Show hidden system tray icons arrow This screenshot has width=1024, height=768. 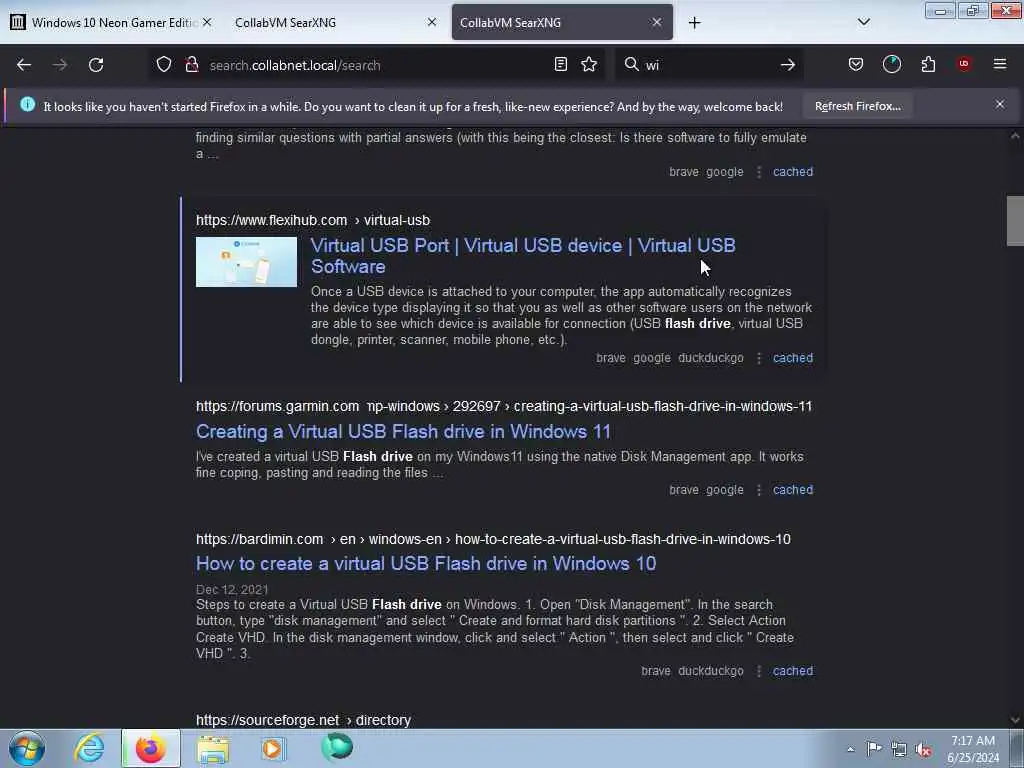click(x=850, y=749)
